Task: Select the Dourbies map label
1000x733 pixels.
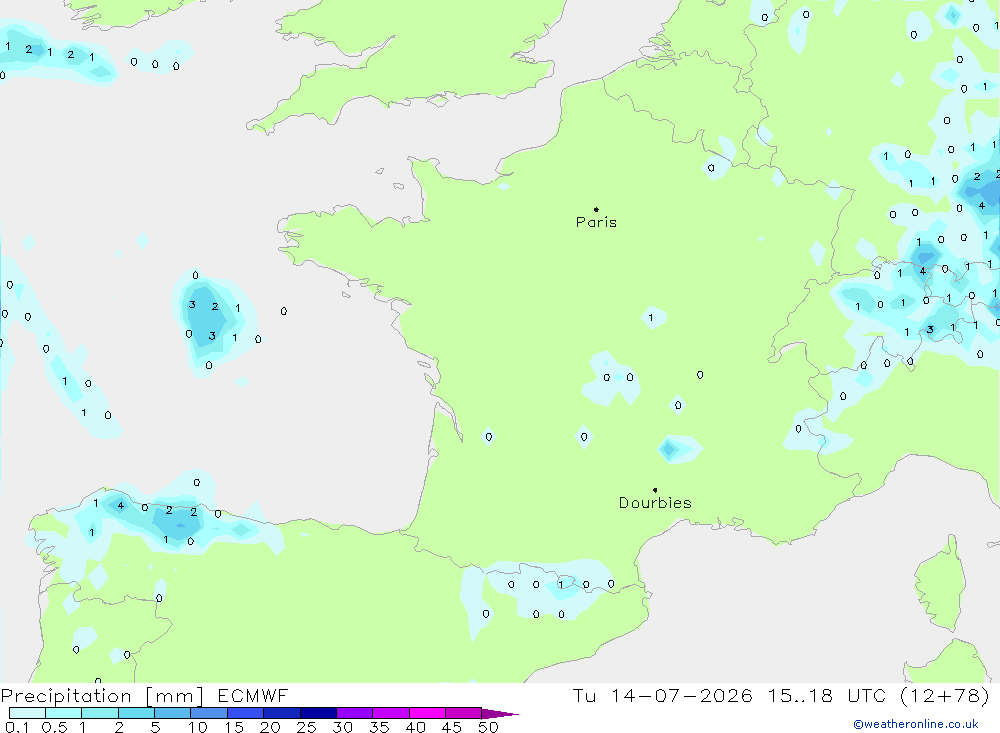Action: point(655,503)
